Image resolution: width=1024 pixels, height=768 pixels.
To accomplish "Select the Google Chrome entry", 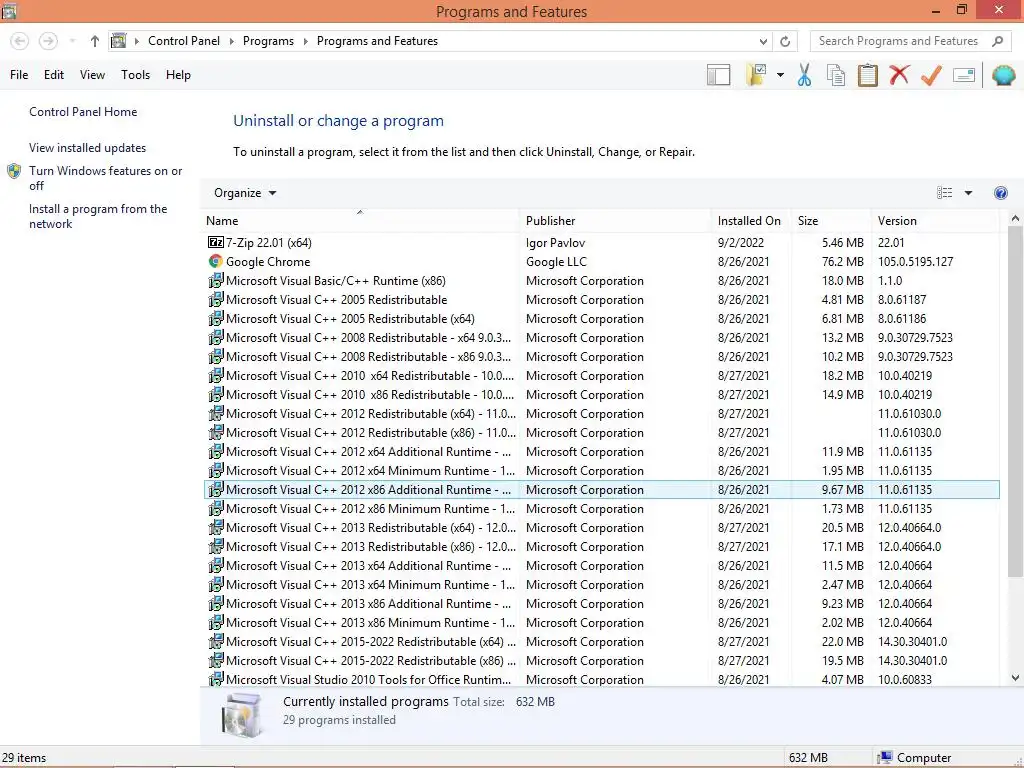I will (601, 262).
